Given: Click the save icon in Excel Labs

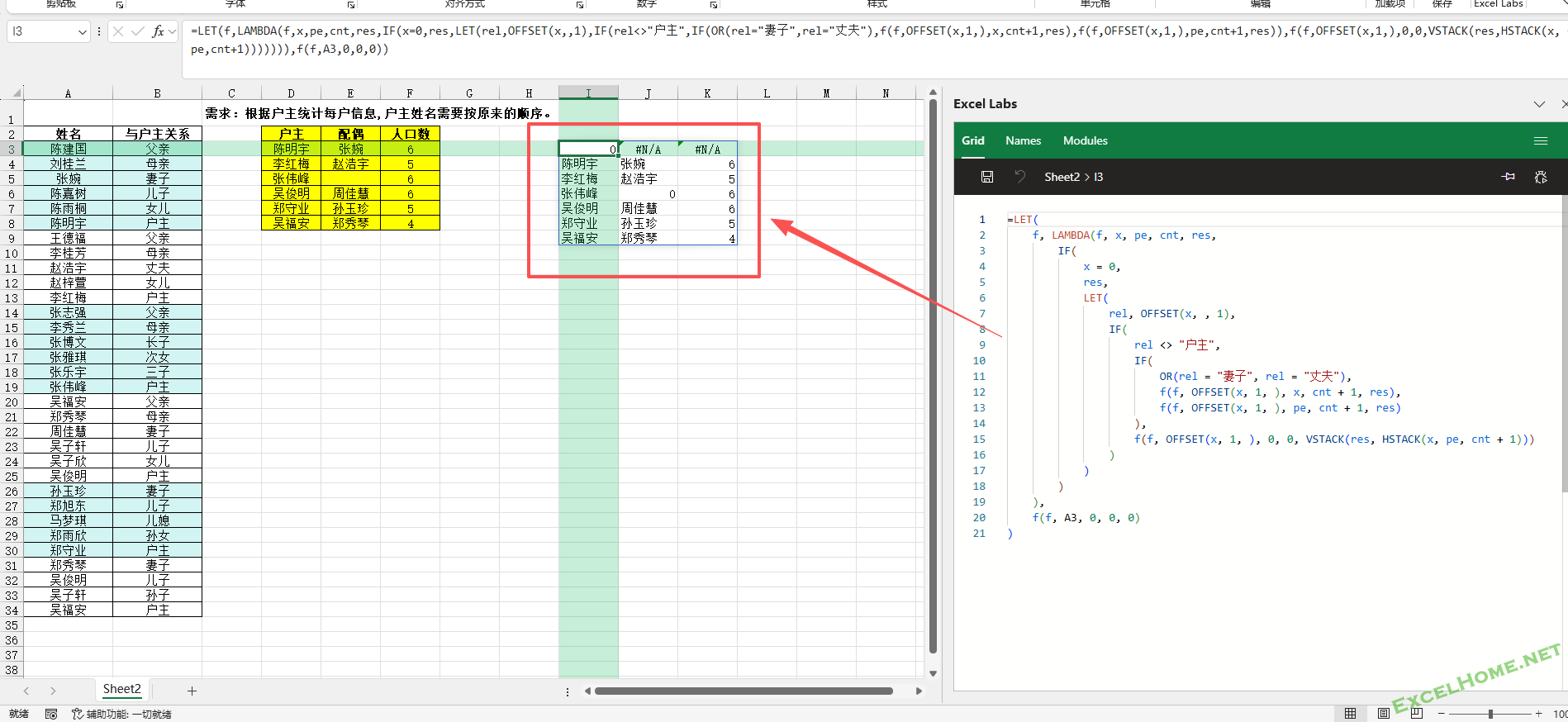Looking at the screenshot, I should (x=986, y=177).
